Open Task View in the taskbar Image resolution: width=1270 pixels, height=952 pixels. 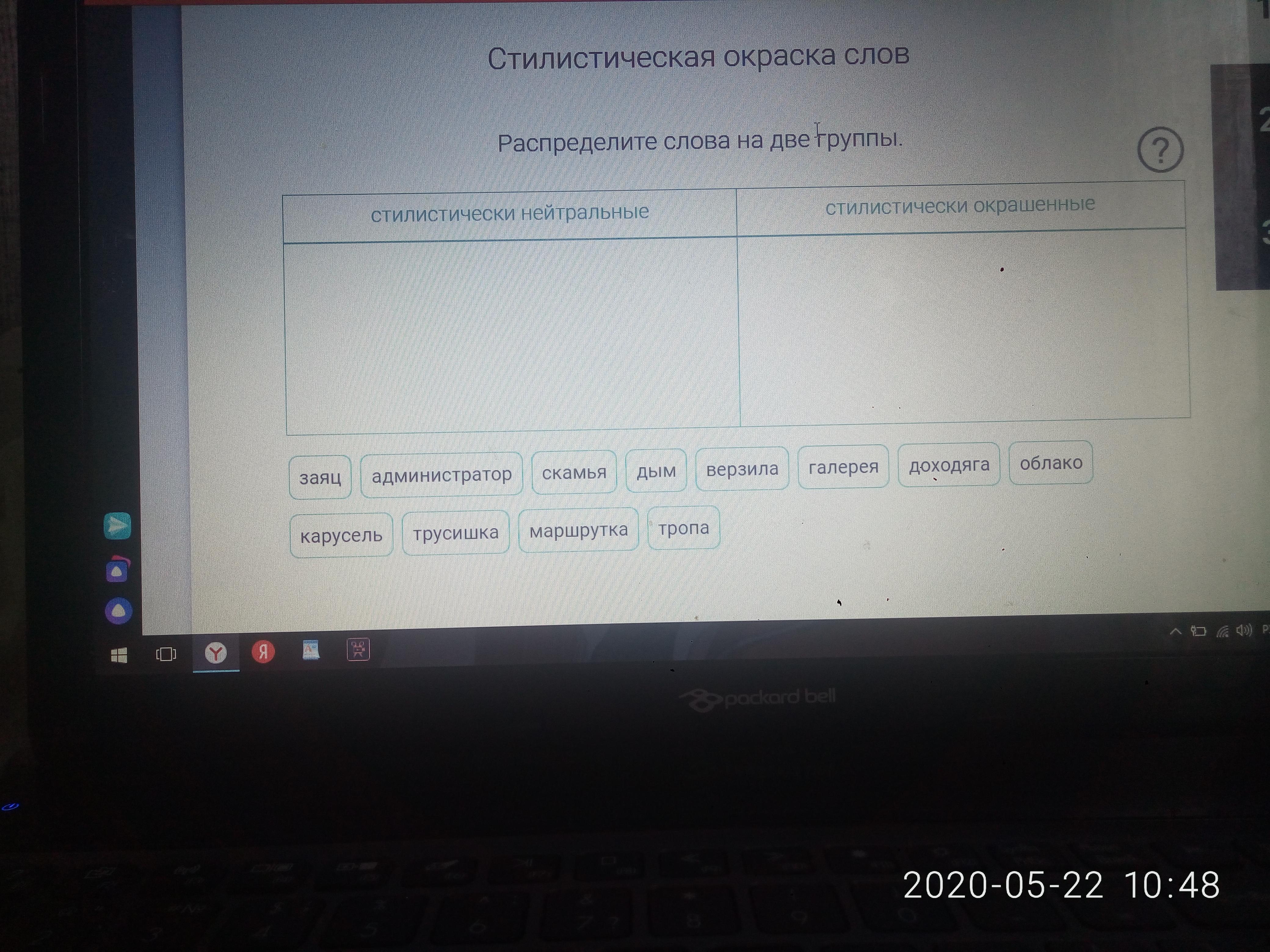(166, 654)
